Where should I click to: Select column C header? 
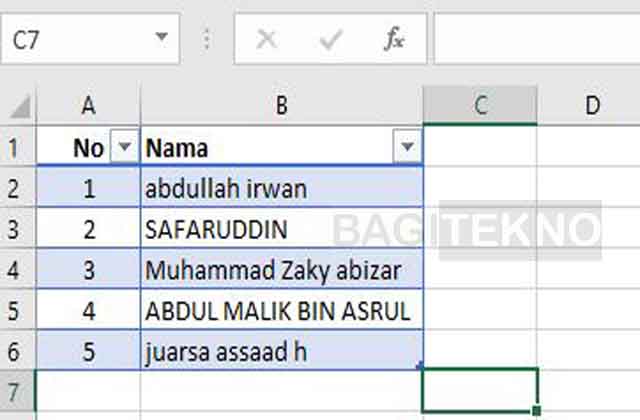(480, 106)
